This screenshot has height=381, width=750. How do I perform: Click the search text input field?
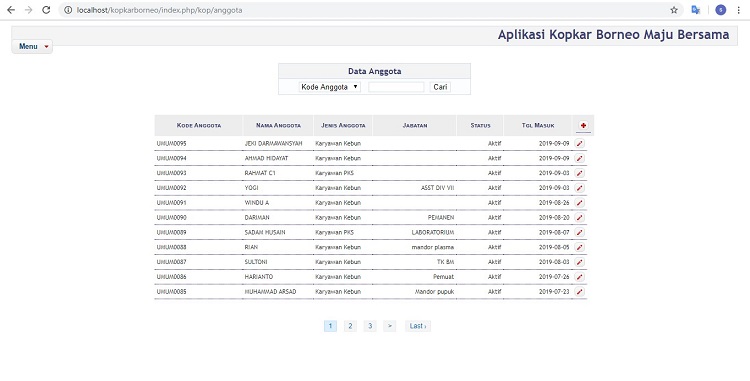click(396, 87)
